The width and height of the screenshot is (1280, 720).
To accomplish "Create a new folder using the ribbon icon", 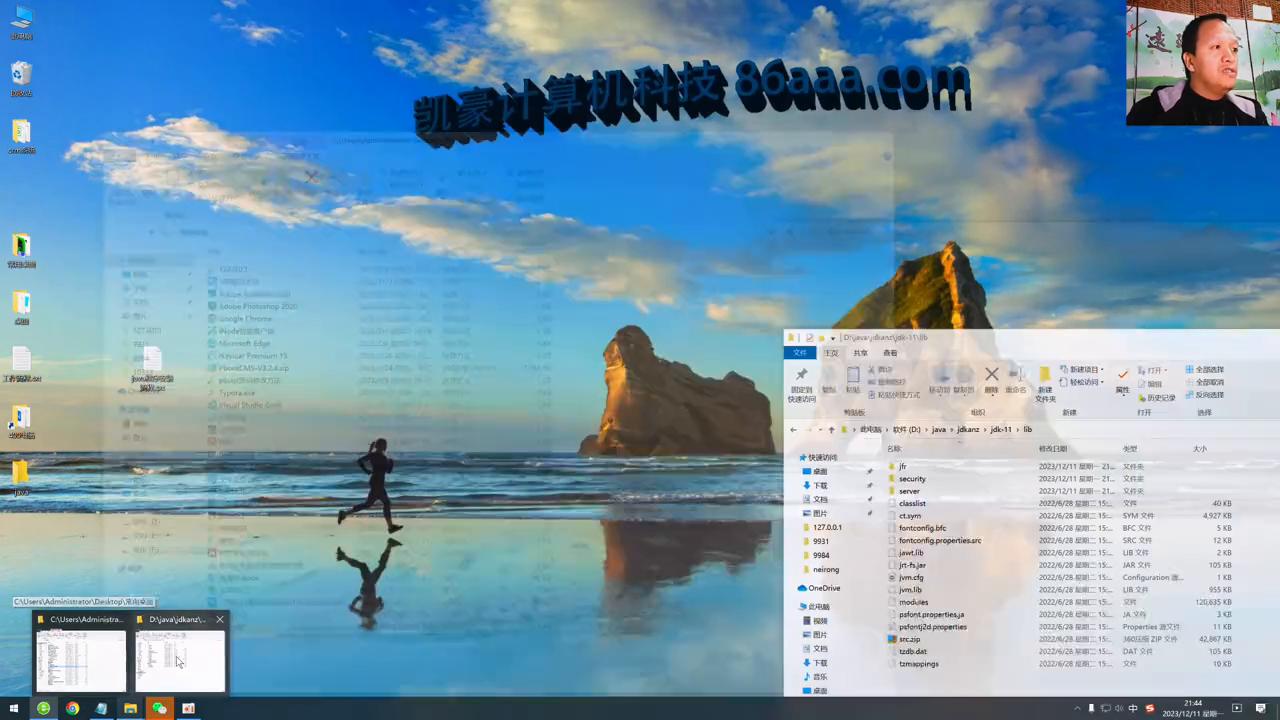I will pos(1046,382).
